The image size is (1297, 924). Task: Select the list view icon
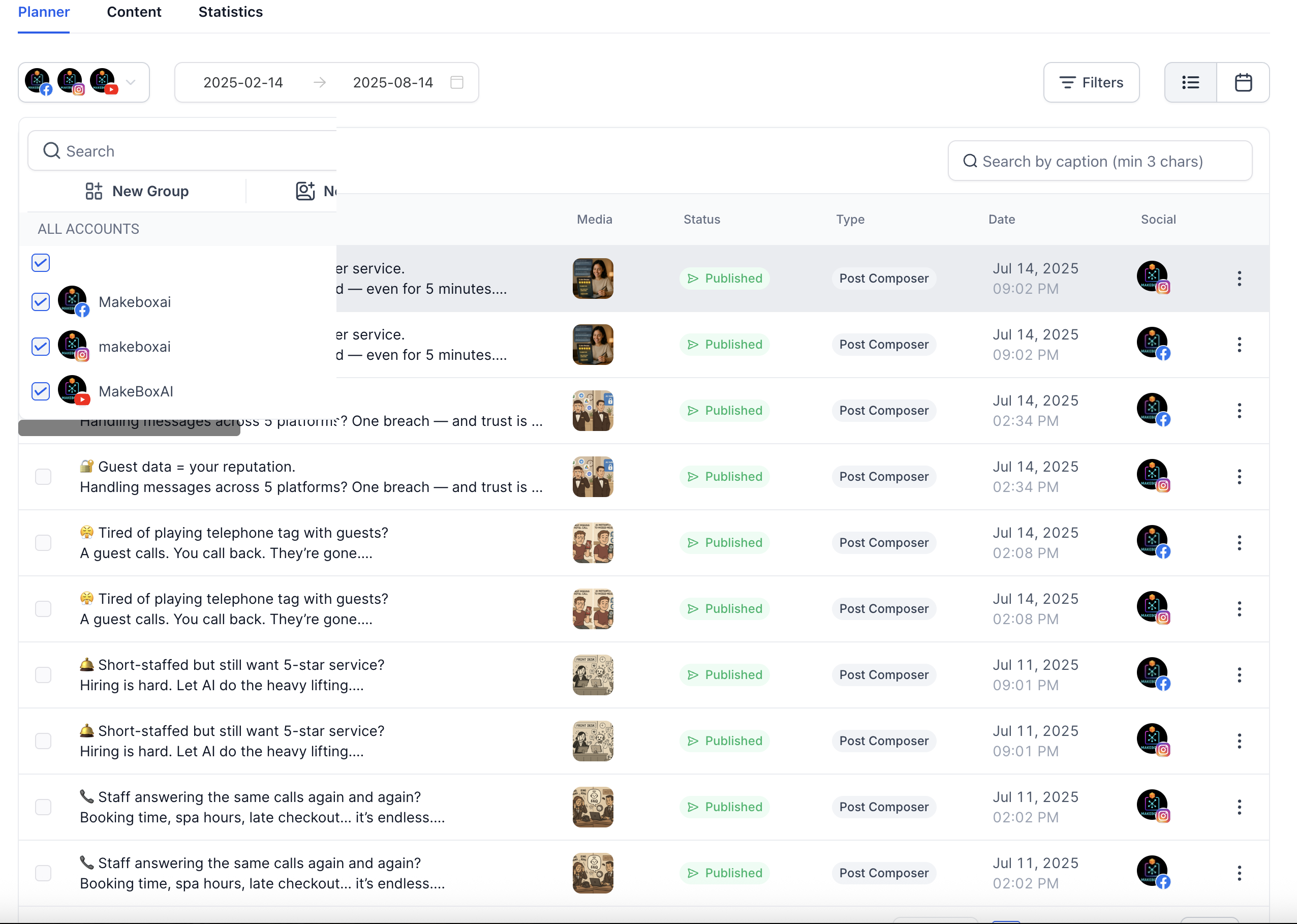(1190, 82)
